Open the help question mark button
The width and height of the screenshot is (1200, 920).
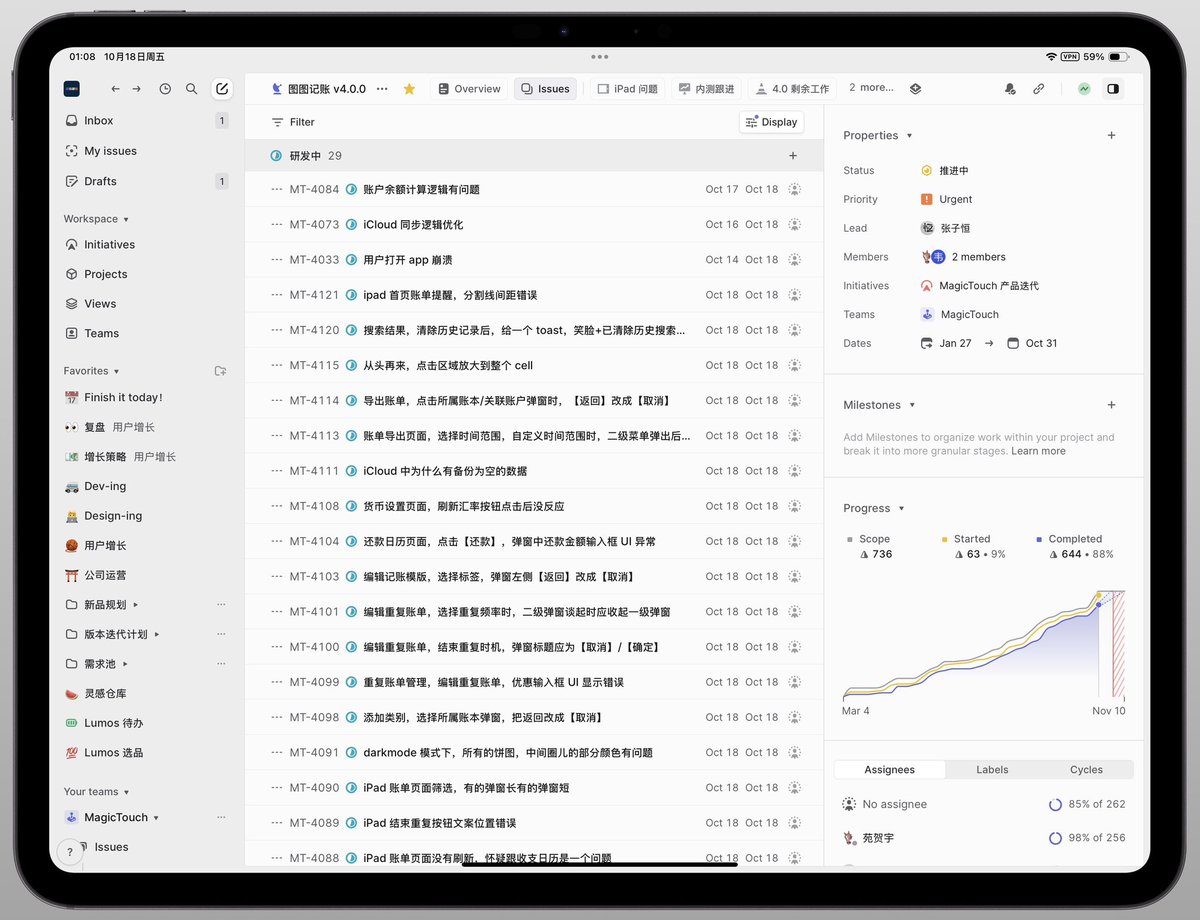pos(69,852)
